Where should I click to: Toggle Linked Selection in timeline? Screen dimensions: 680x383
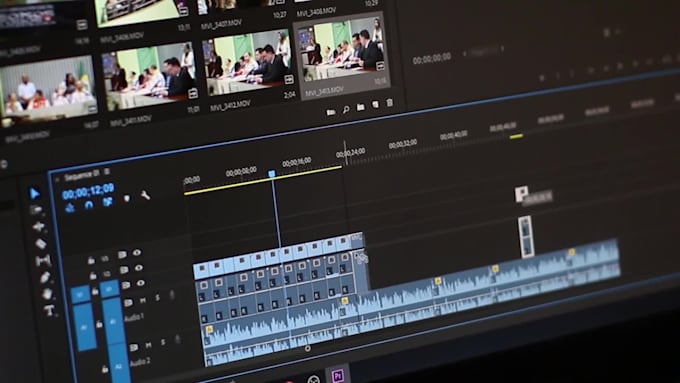[108, 202]
